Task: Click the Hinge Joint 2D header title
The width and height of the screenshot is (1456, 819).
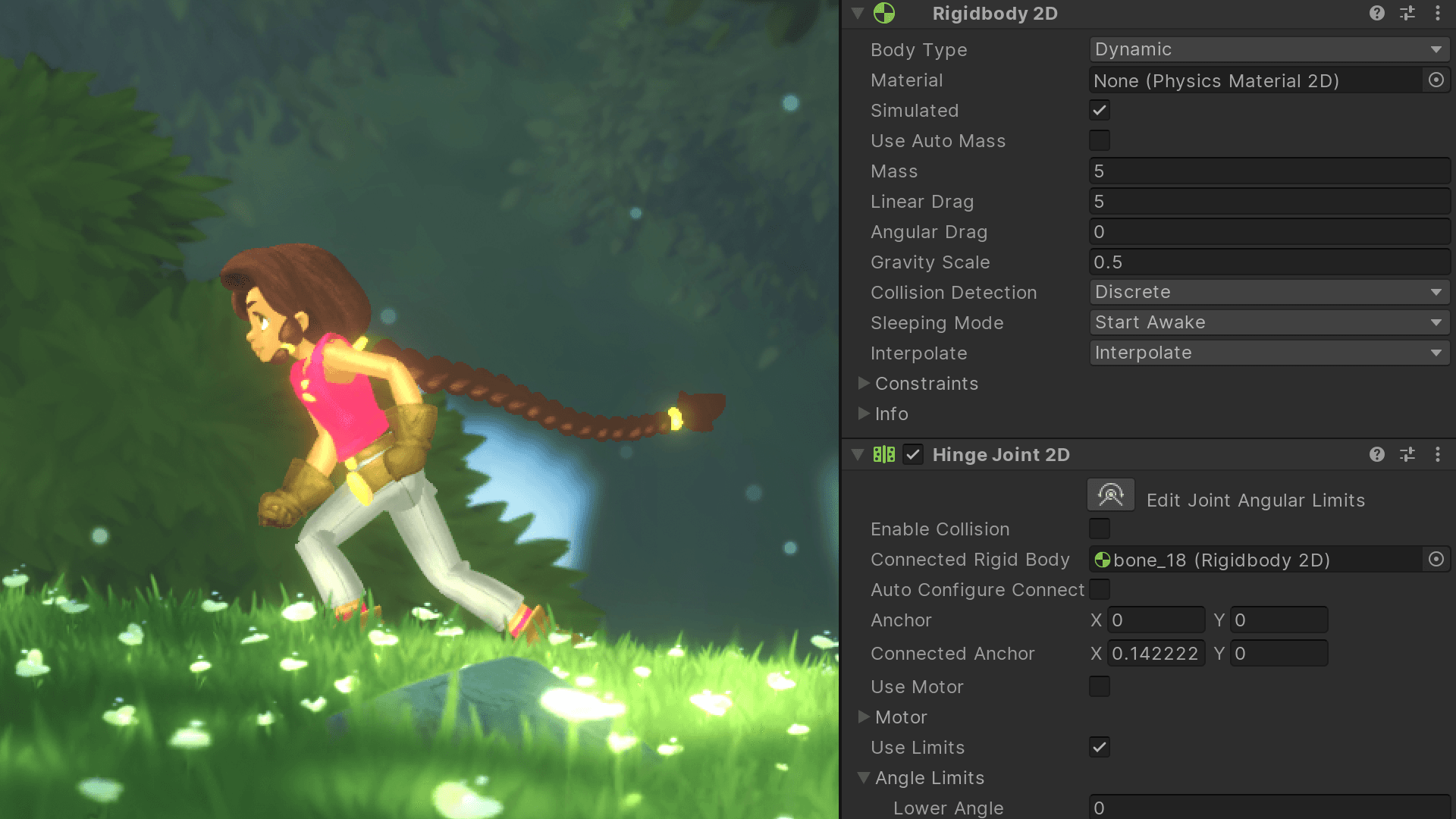Action: tap(1001, 455)
